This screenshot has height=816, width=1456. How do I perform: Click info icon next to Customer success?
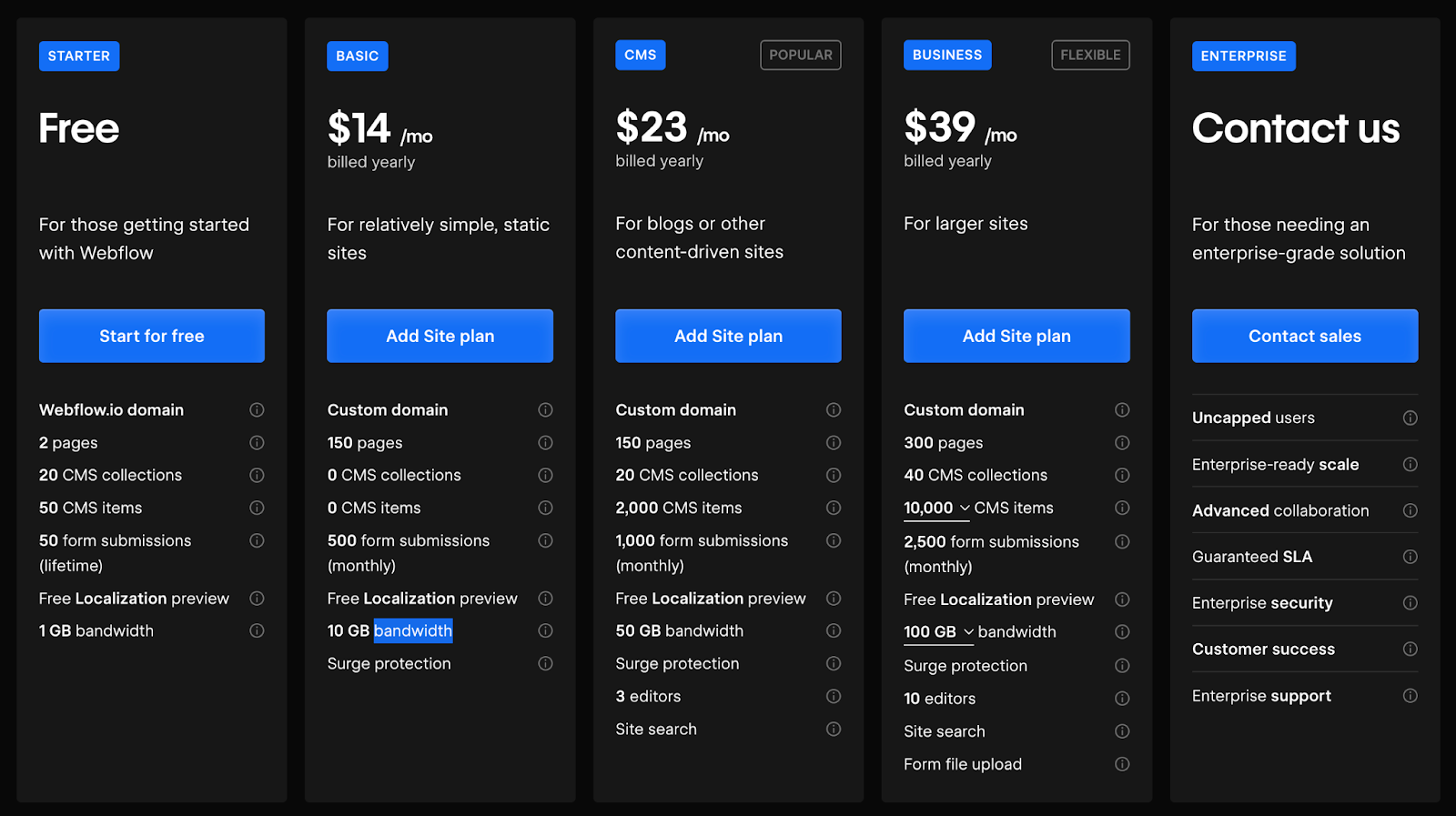(x=1410, y=649)
